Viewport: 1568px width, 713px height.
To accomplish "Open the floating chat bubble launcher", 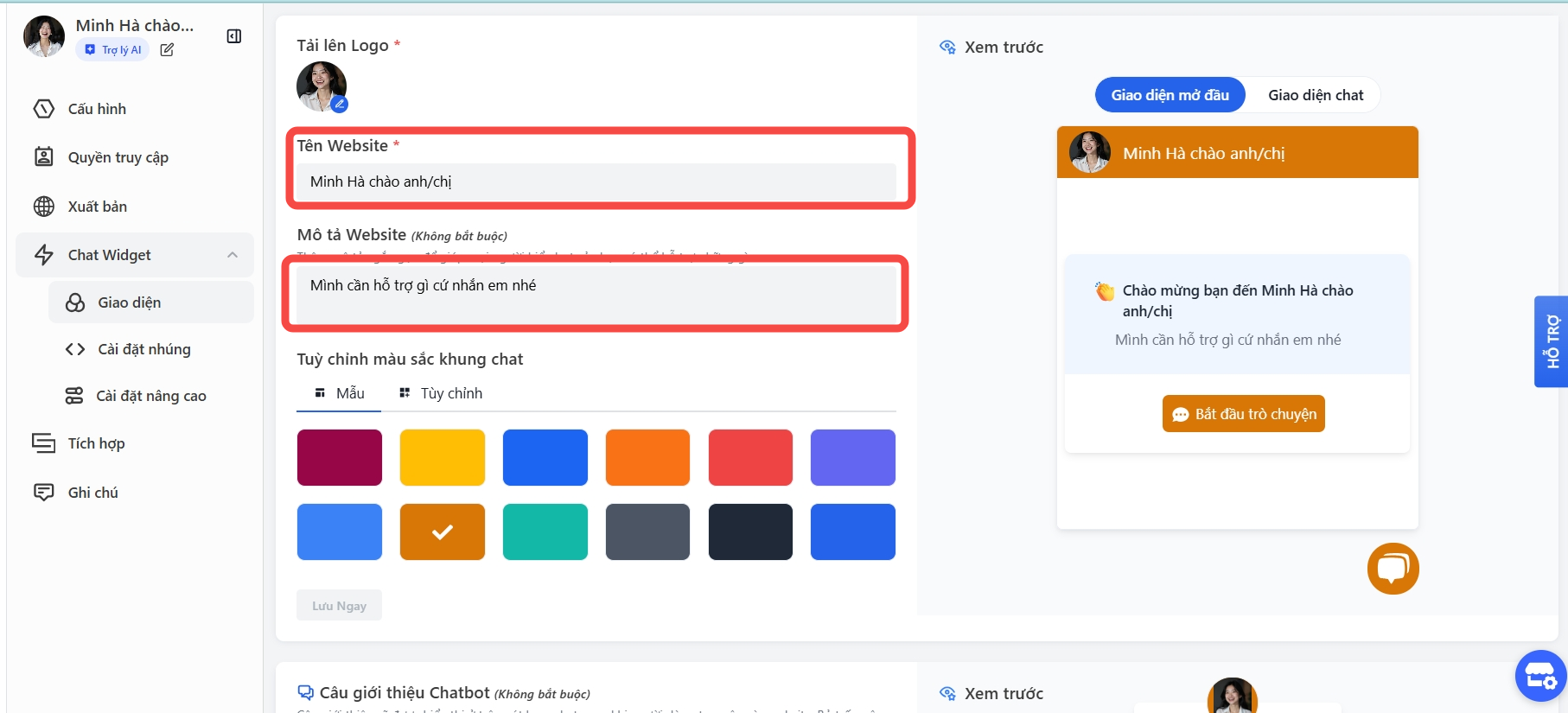I will tap(1393, 569).
